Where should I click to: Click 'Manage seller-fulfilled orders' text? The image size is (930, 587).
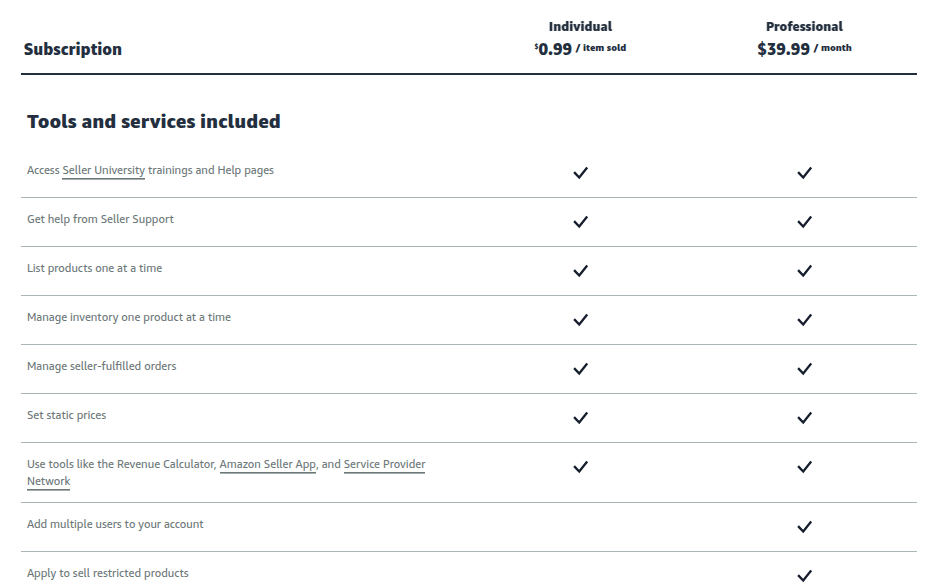(101, 366)
